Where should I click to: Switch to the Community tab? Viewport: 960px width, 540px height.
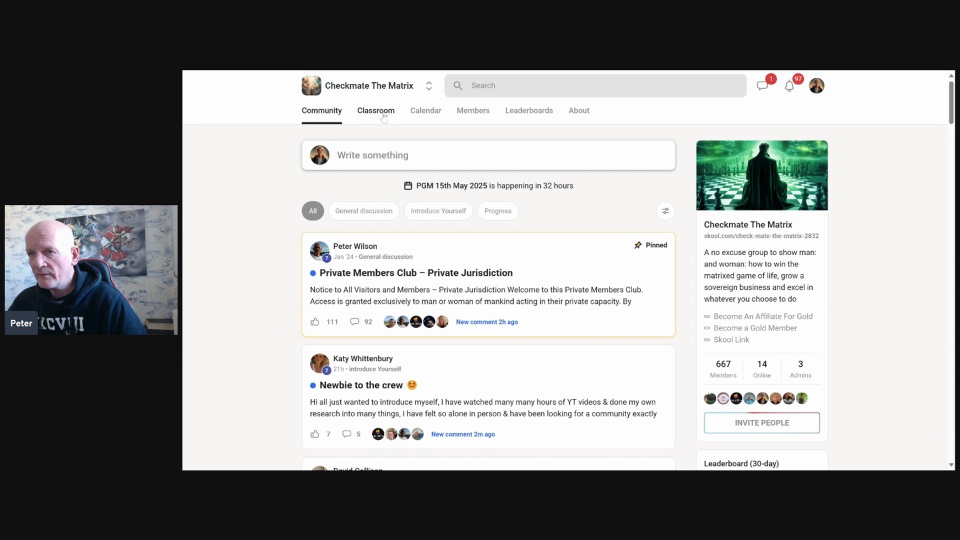pyautogui.click(x=321, y=111)
